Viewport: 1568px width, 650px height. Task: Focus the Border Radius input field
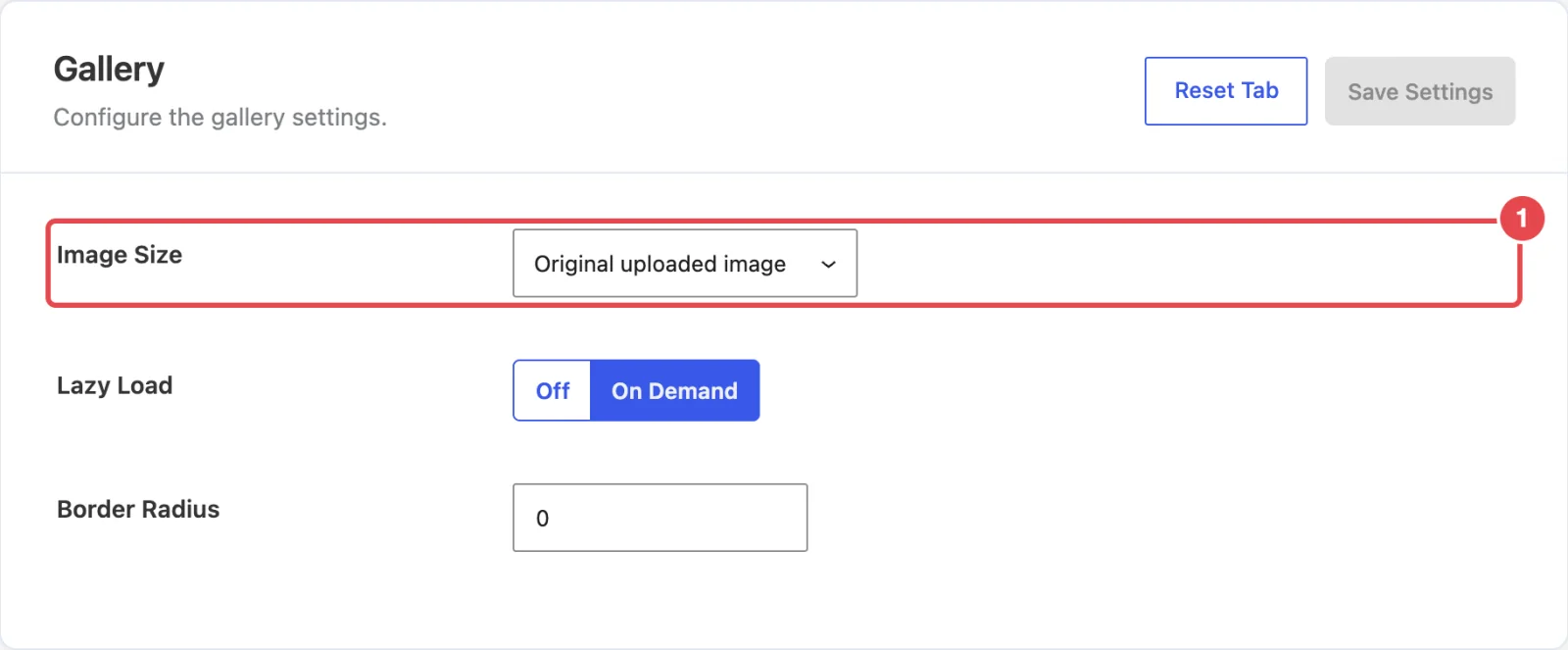pos(660,518)
